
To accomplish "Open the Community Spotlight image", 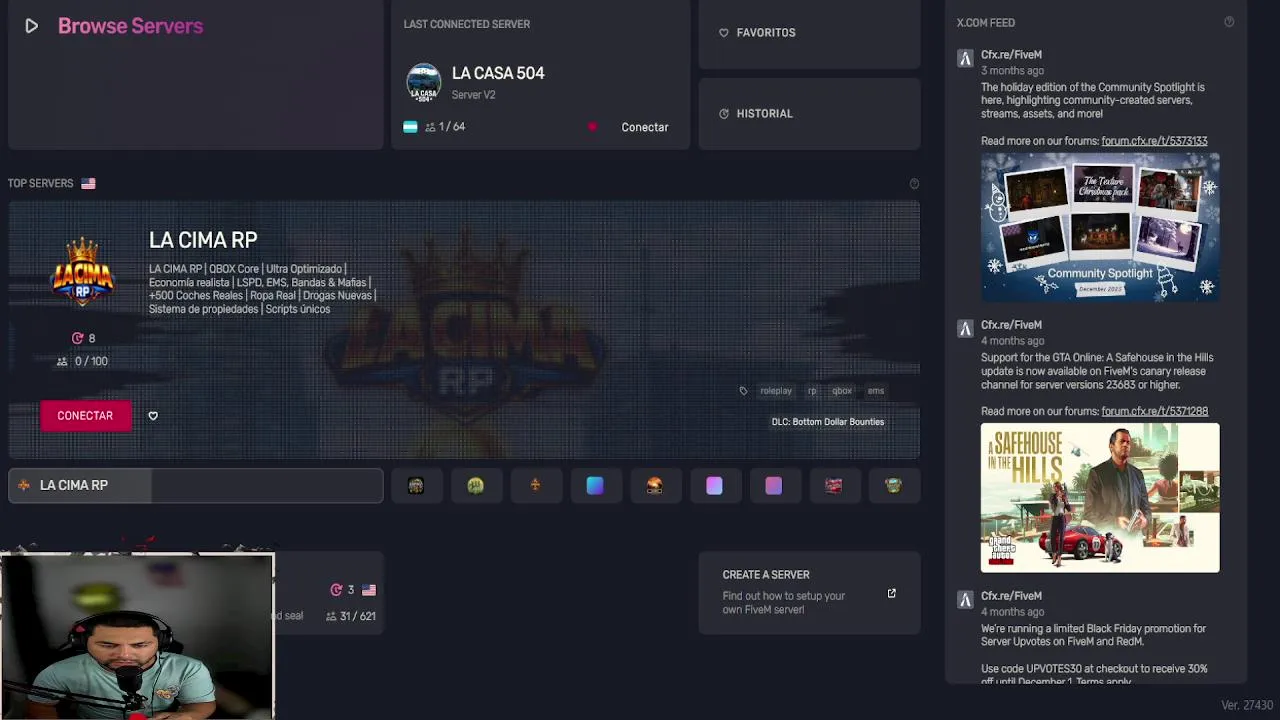I will (1100, 227).
